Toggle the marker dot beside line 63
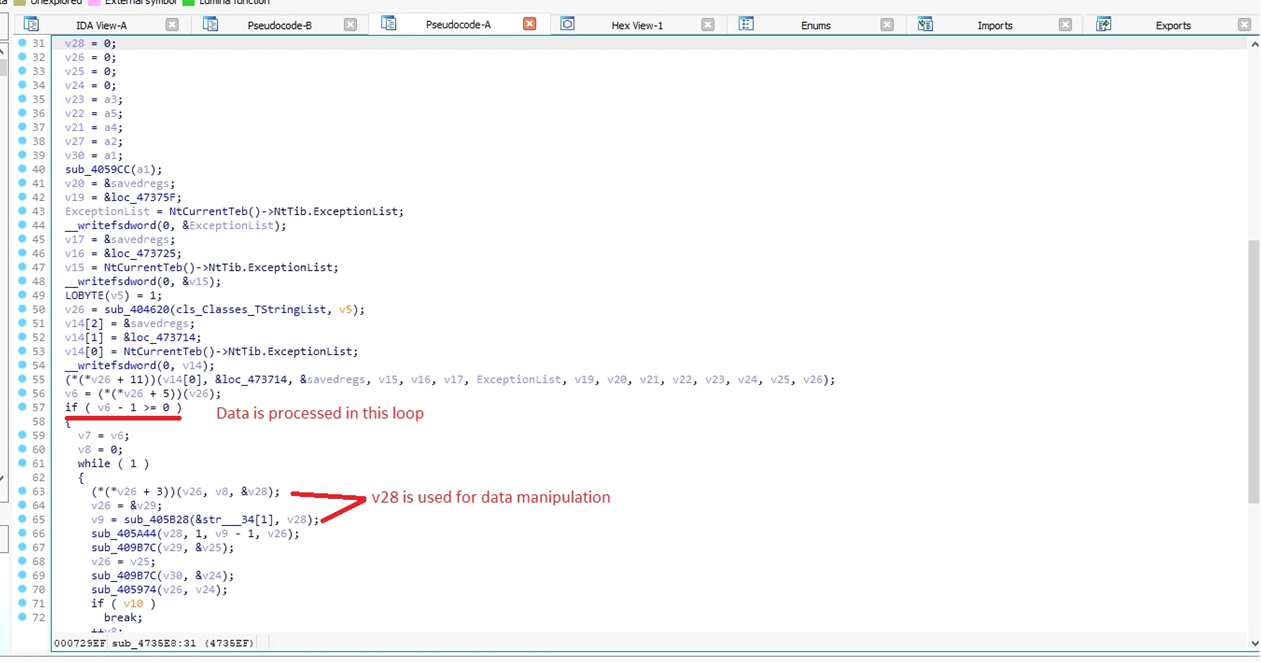 click(22, 491)
